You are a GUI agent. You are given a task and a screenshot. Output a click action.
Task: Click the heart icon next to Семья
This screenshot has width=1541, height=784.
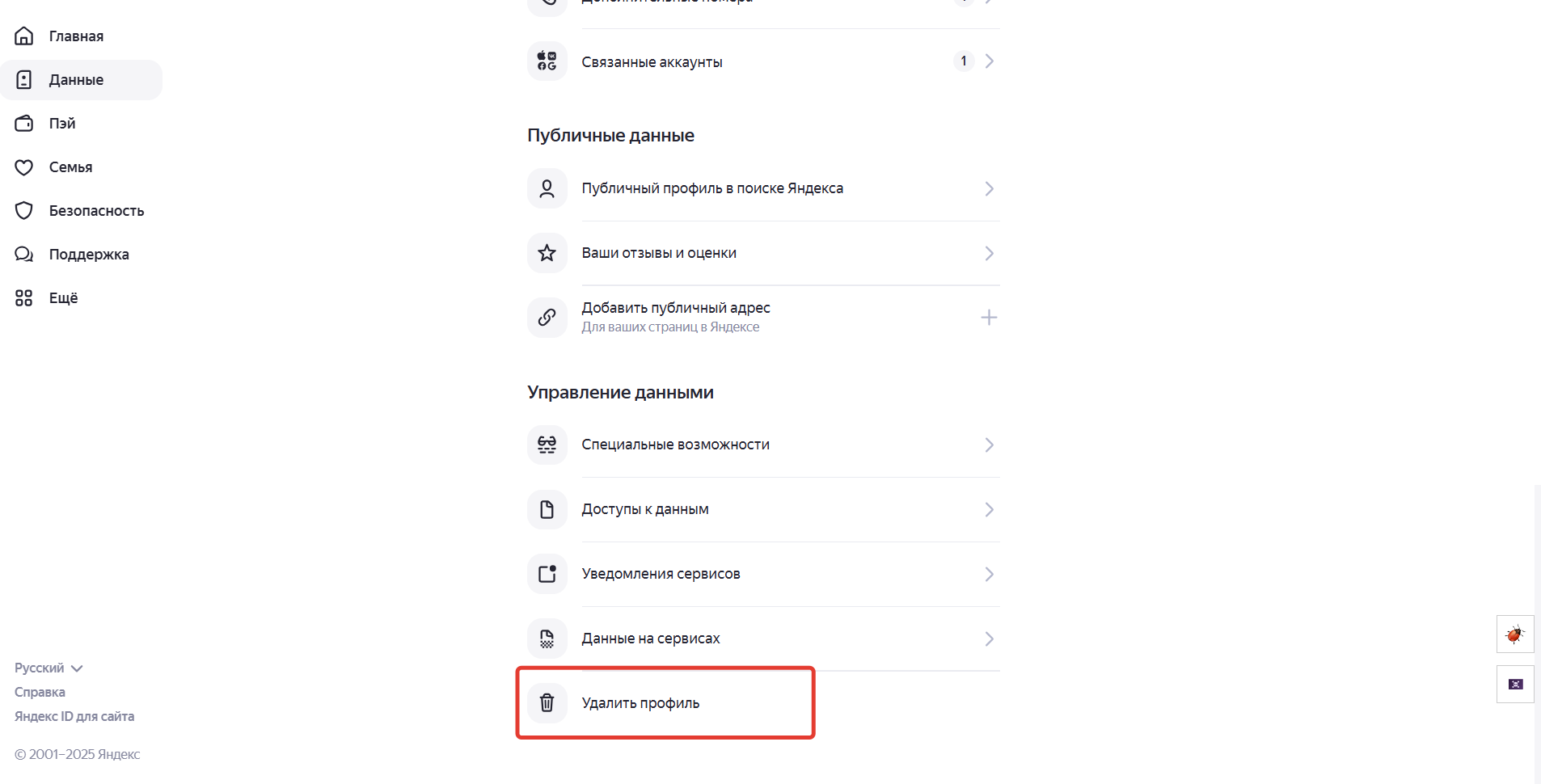point(23,166)
